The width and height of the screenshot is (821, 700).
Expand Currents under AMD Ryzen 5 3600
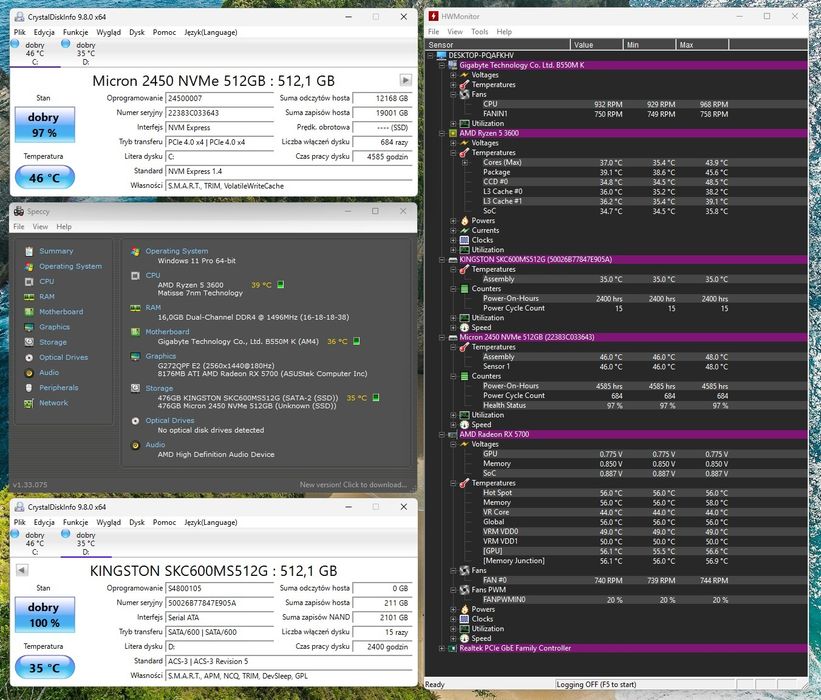click(453, 230)
